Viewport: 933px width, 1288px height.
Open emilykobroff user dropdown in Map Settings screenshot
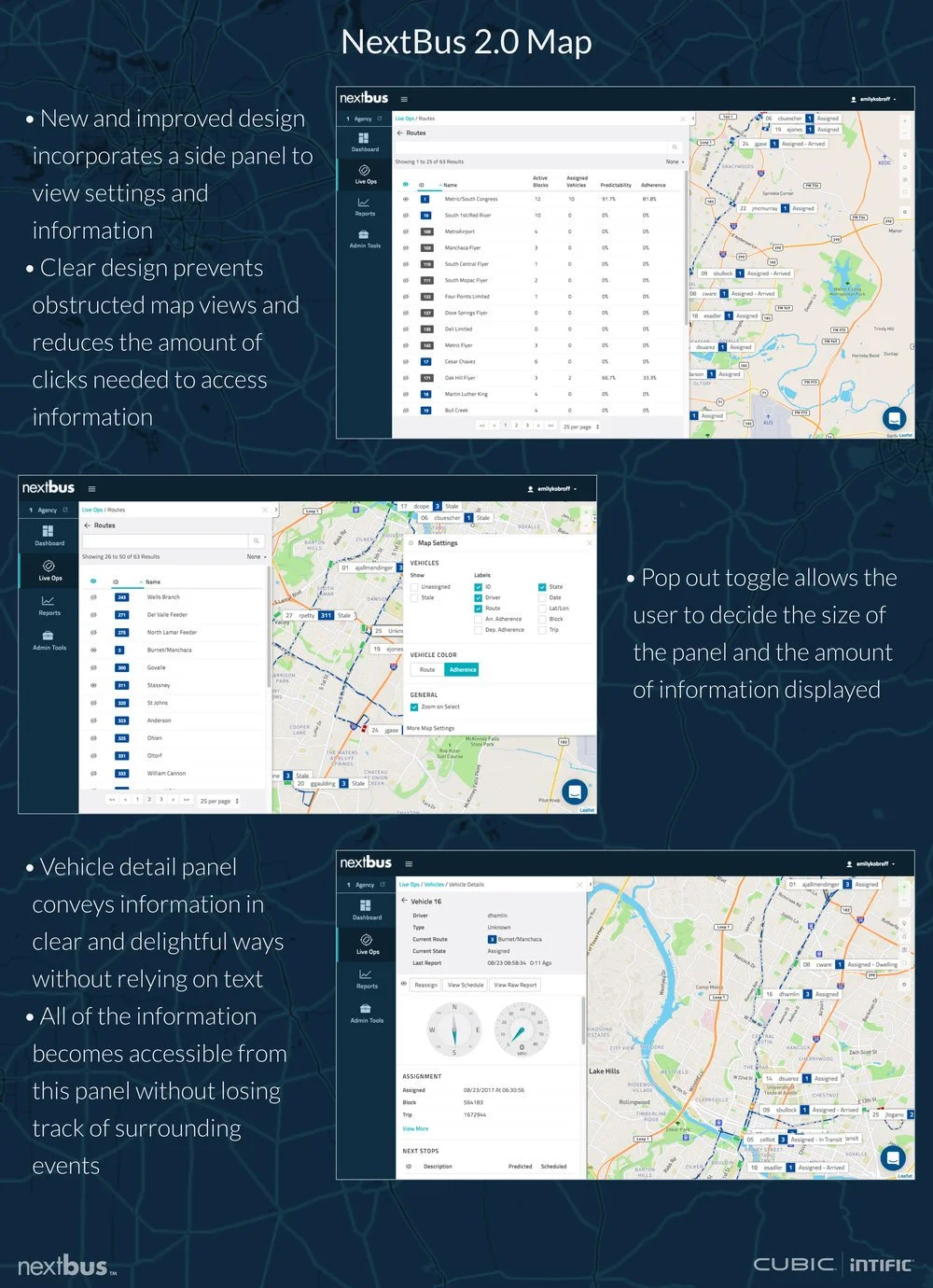(552, 489)
